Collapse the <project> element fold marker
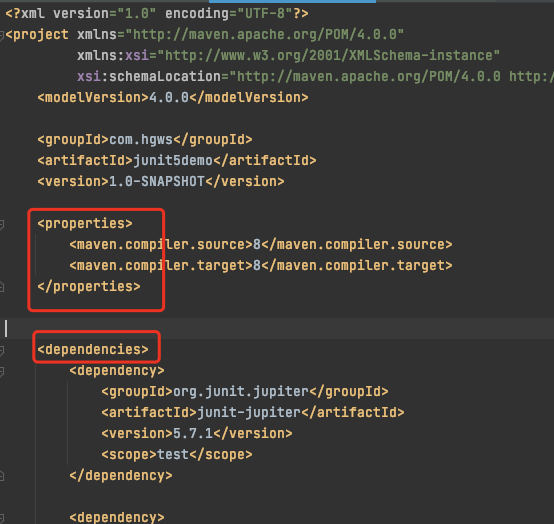 click(x=1, y=35)
